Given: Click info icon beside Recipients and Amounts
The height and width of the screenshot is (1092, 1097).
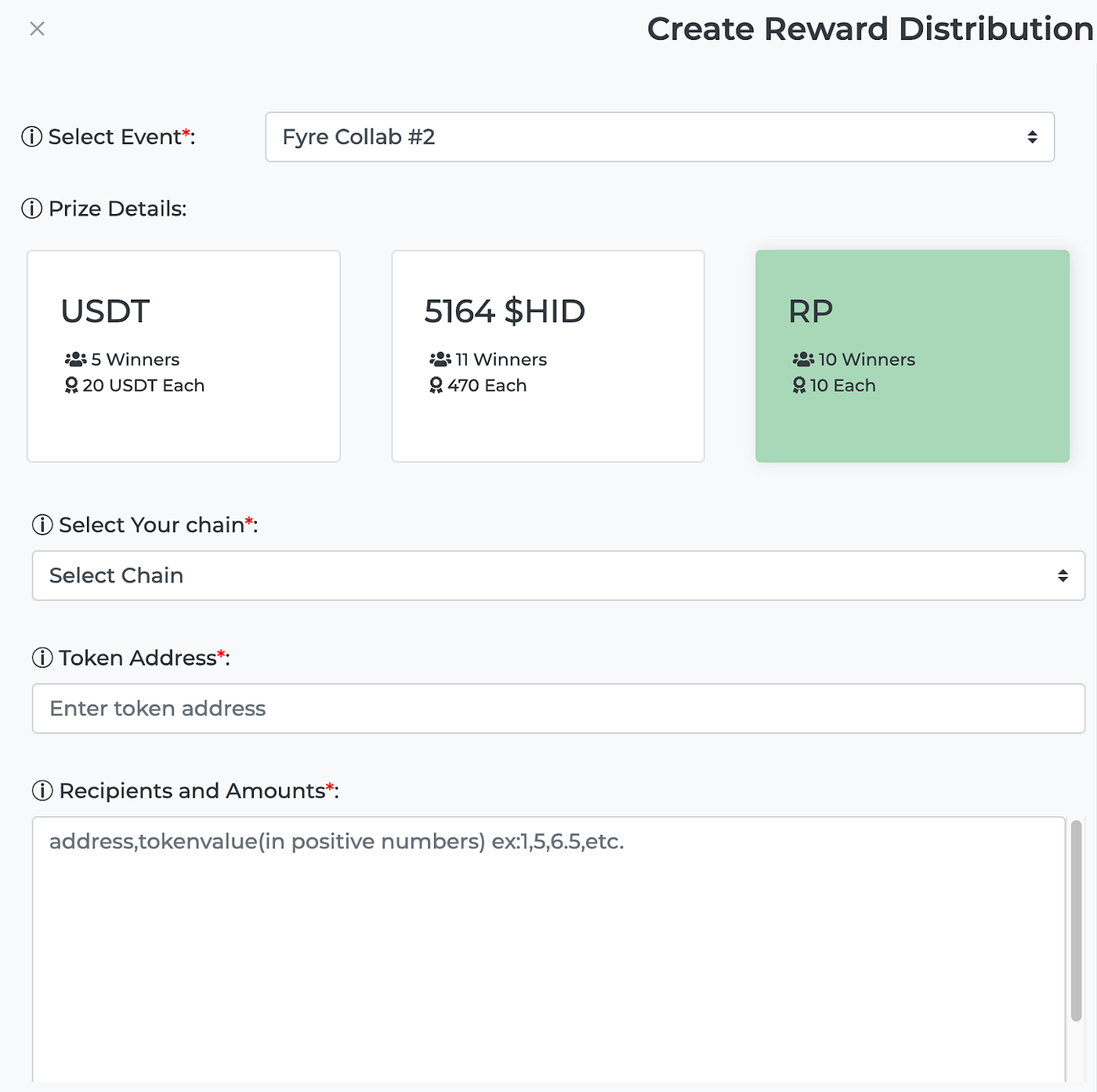Looking at the screenshot, I should 42,791.
